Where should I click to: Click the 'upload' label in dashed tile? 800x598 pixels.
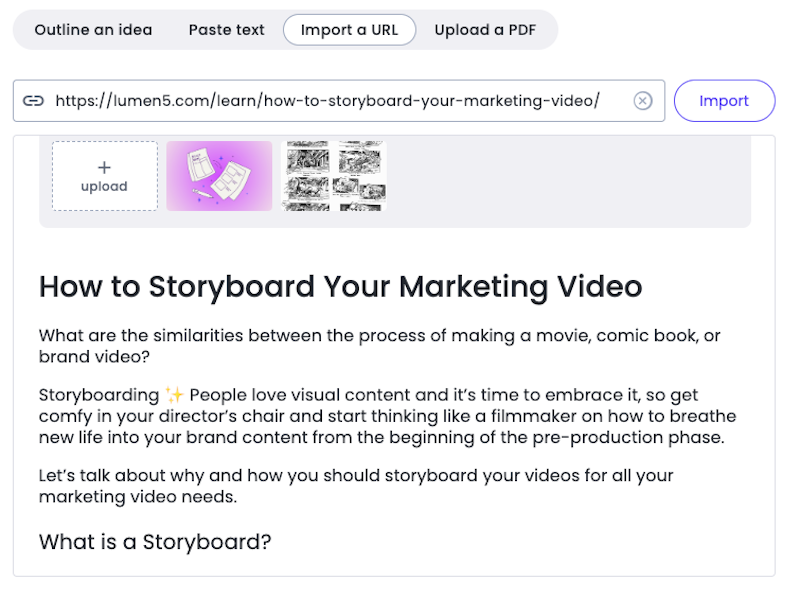tap(104, 186)
